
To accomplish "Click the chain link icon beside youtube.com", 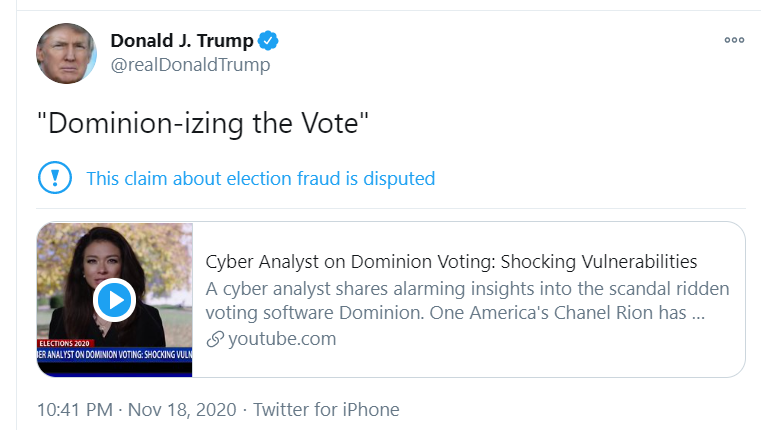I will tap(215, 339).
